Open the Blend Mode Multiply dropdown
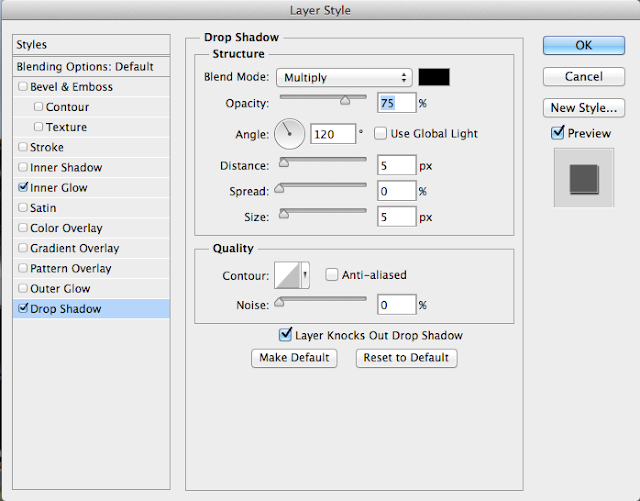The width and height of the screenshot is (640, 501). 344,77
